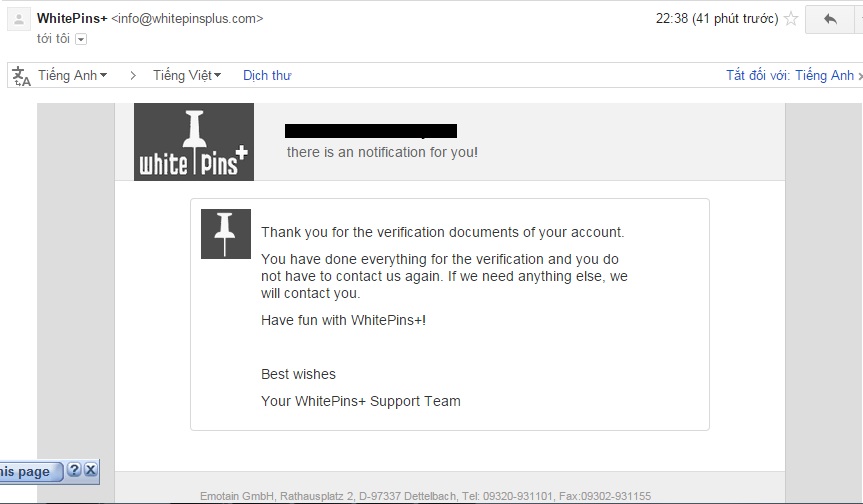Close the 'this page' floating bar
Screen dimensions: 863x504
click(x=90, y=470)
